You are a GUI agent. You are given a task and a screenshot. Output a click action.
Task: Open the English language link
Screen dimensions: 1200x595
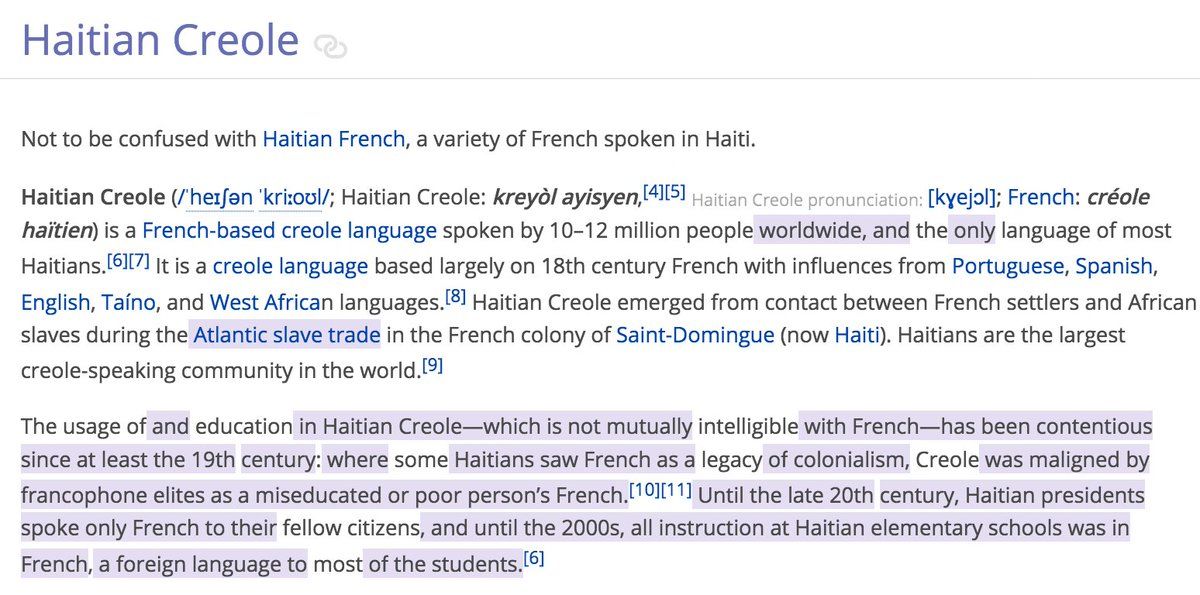[55, 301]
